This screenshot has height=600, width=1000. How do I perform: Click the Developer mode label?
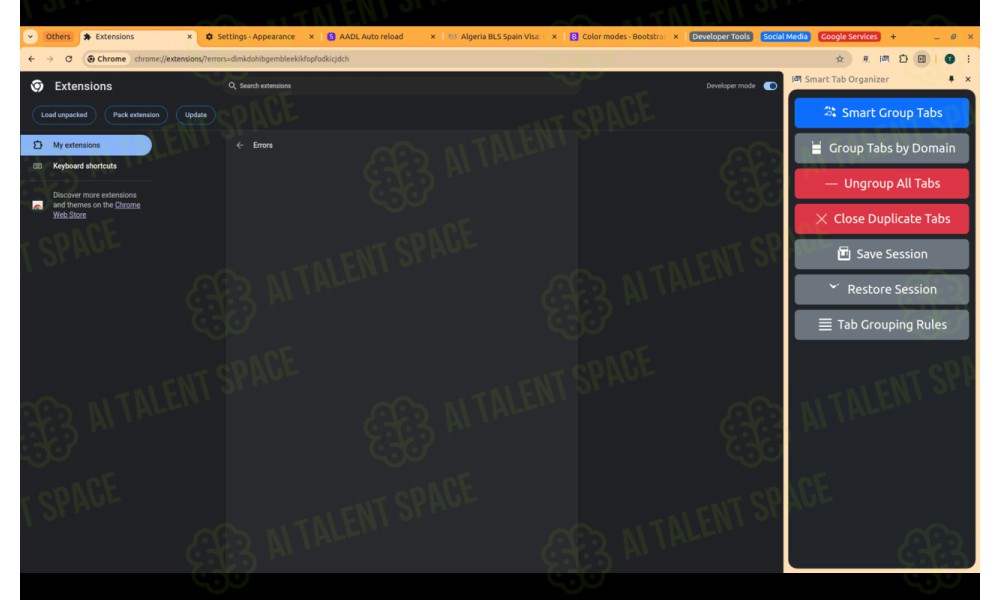coord(730,85)
